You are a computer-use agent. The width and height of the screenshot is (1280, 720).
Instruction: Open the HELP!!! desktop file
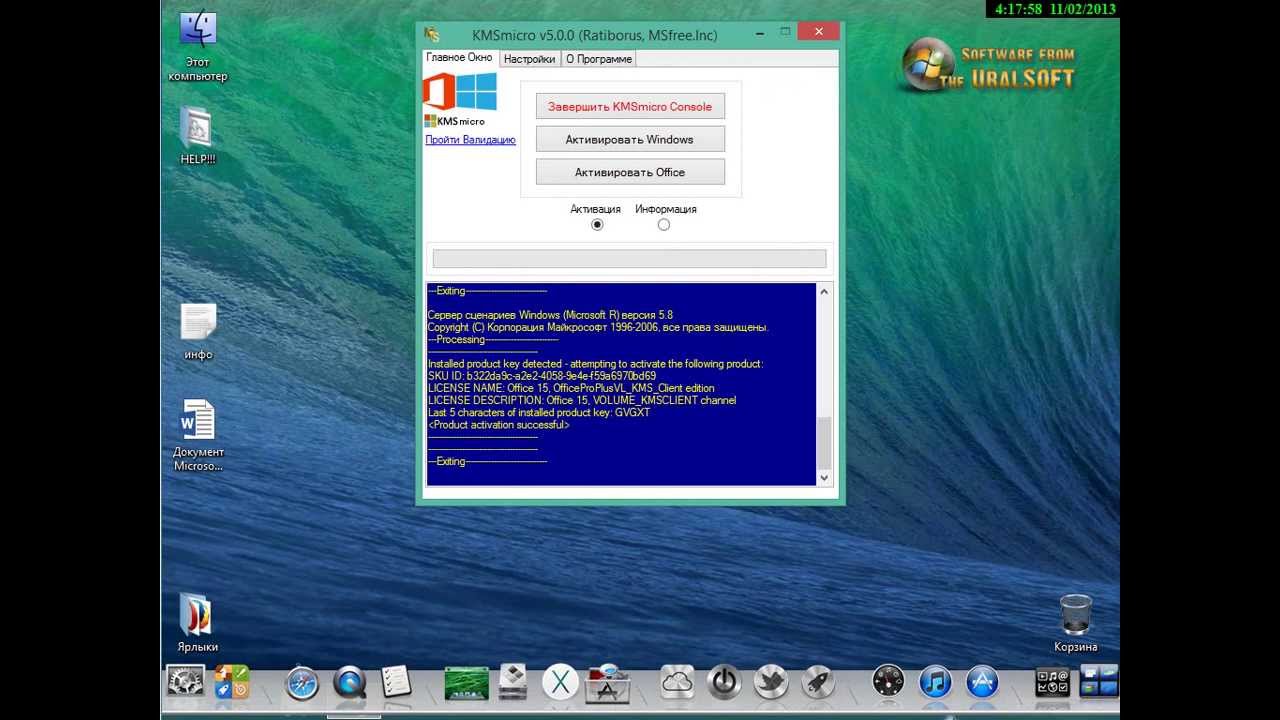198,134
